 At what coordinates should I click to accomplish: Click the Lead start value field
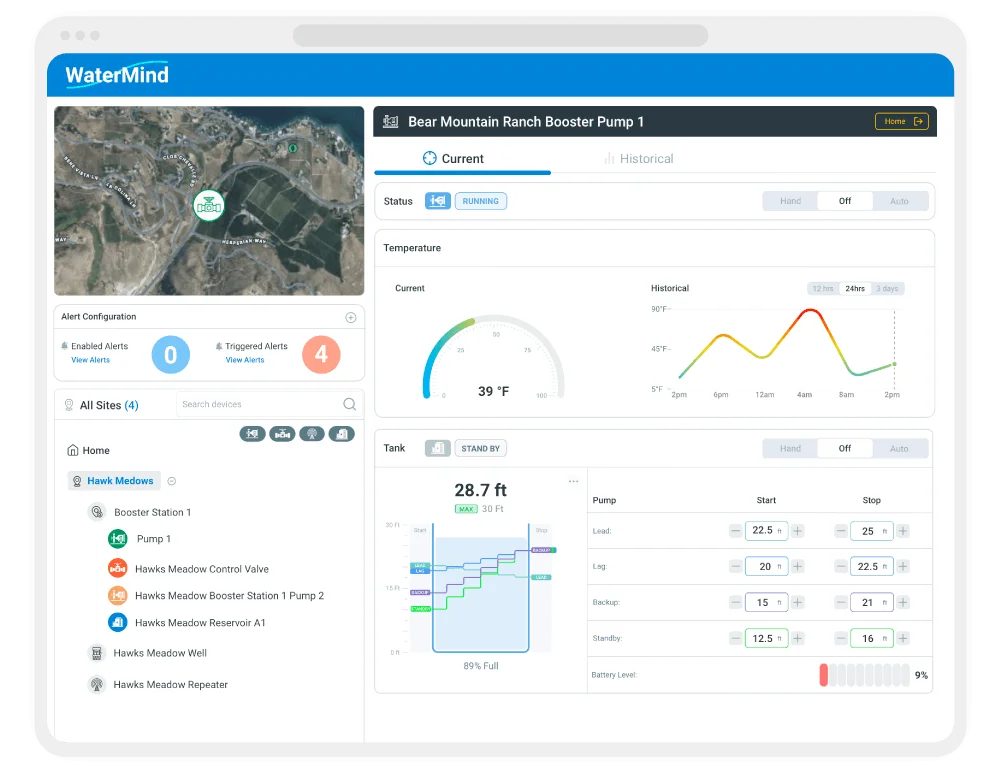point(766,530)
